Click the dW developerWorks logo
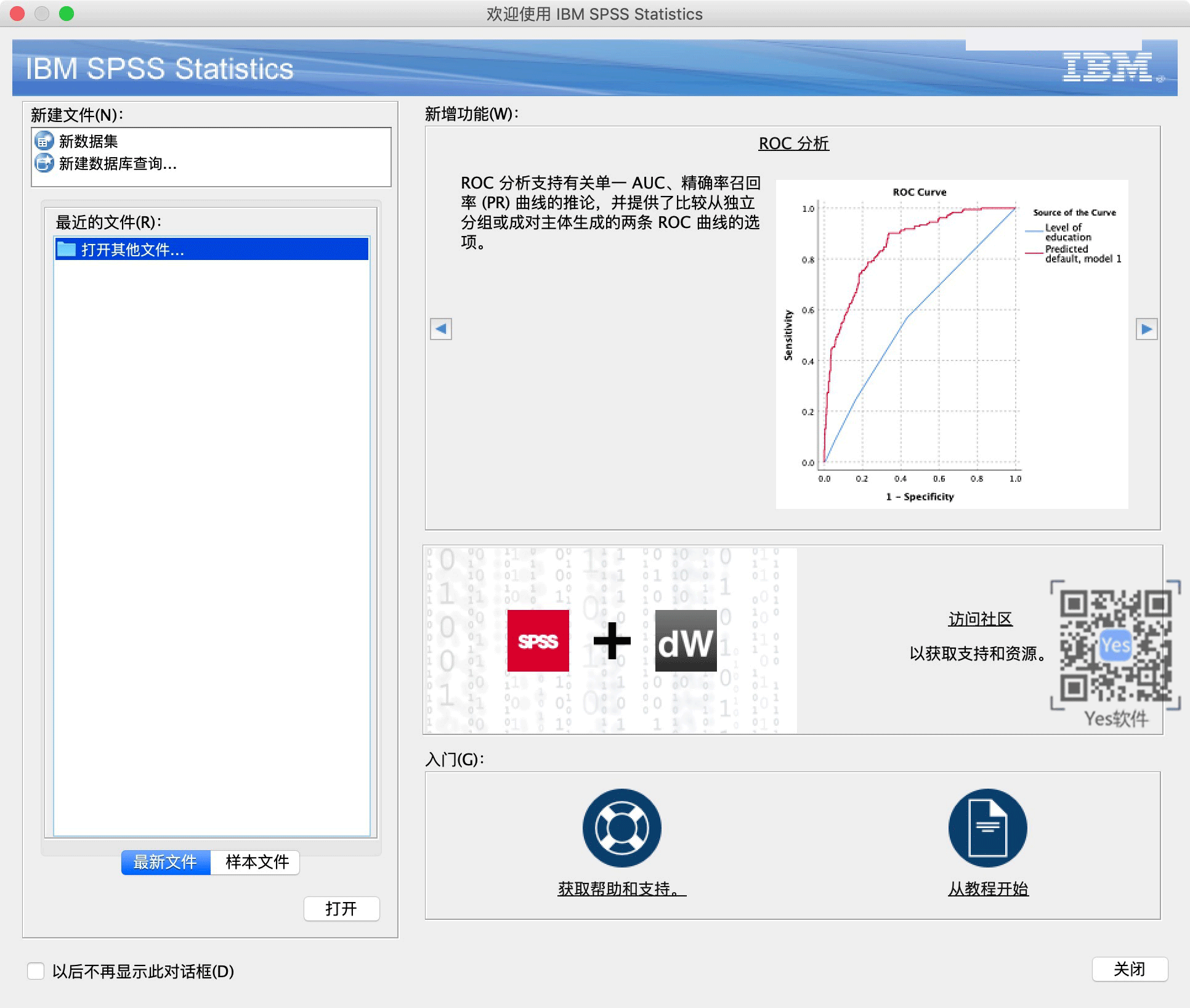 [687, 641]
